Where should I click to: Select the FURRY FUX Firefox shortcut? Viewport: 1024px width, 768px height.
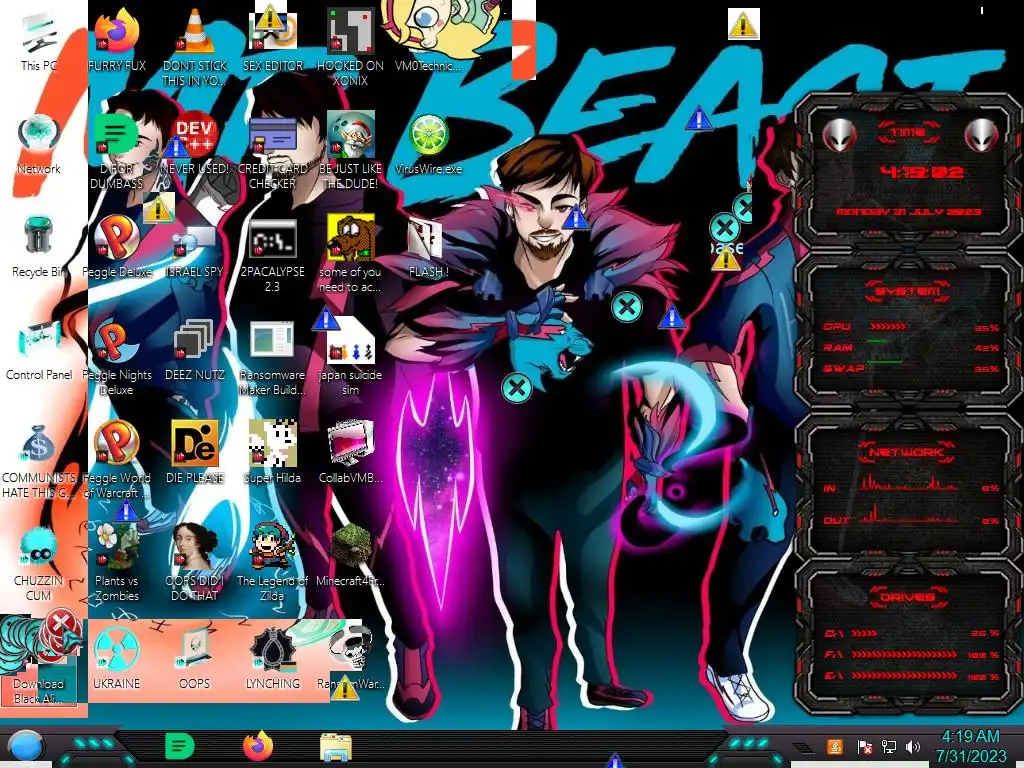coord(117,40)
